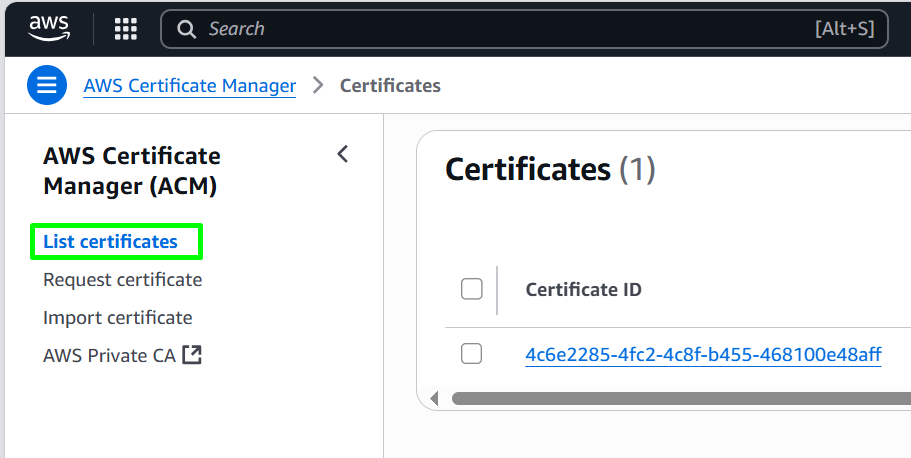Select List certificates in sidebar
The width and height of the screenshot is (911, 458).
[110, 241]
